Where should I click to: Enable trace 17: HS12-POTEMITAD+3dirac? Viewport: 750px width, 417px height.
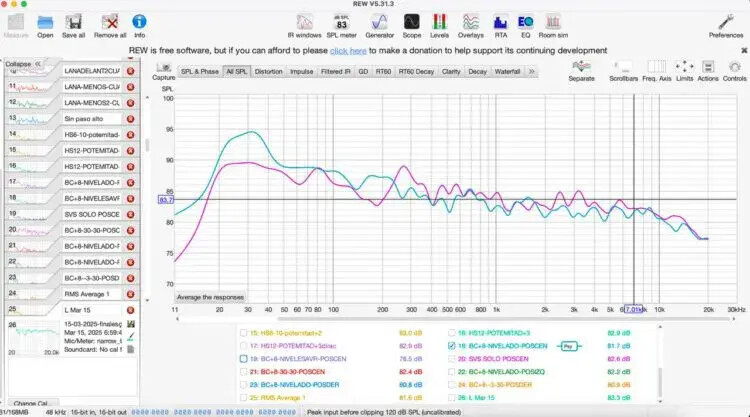click(x=243, y=346)
